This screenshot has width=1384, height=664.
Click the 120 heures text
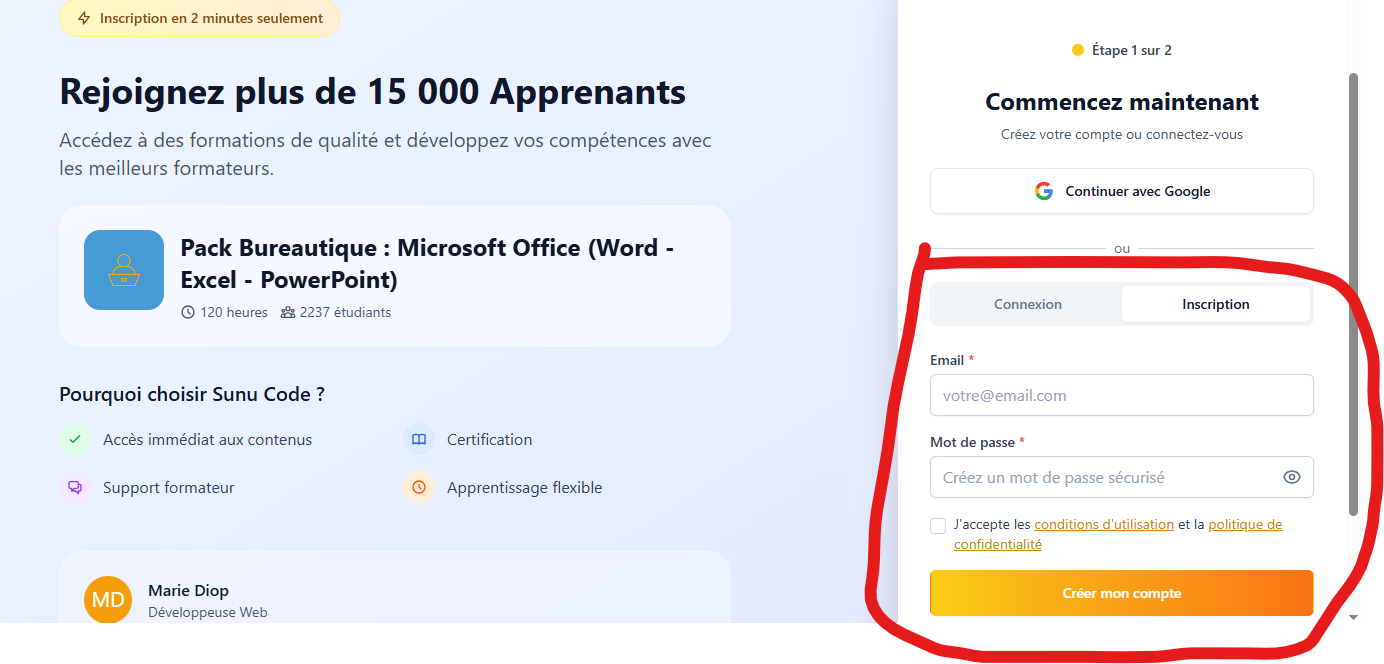[x=234, y=312]
